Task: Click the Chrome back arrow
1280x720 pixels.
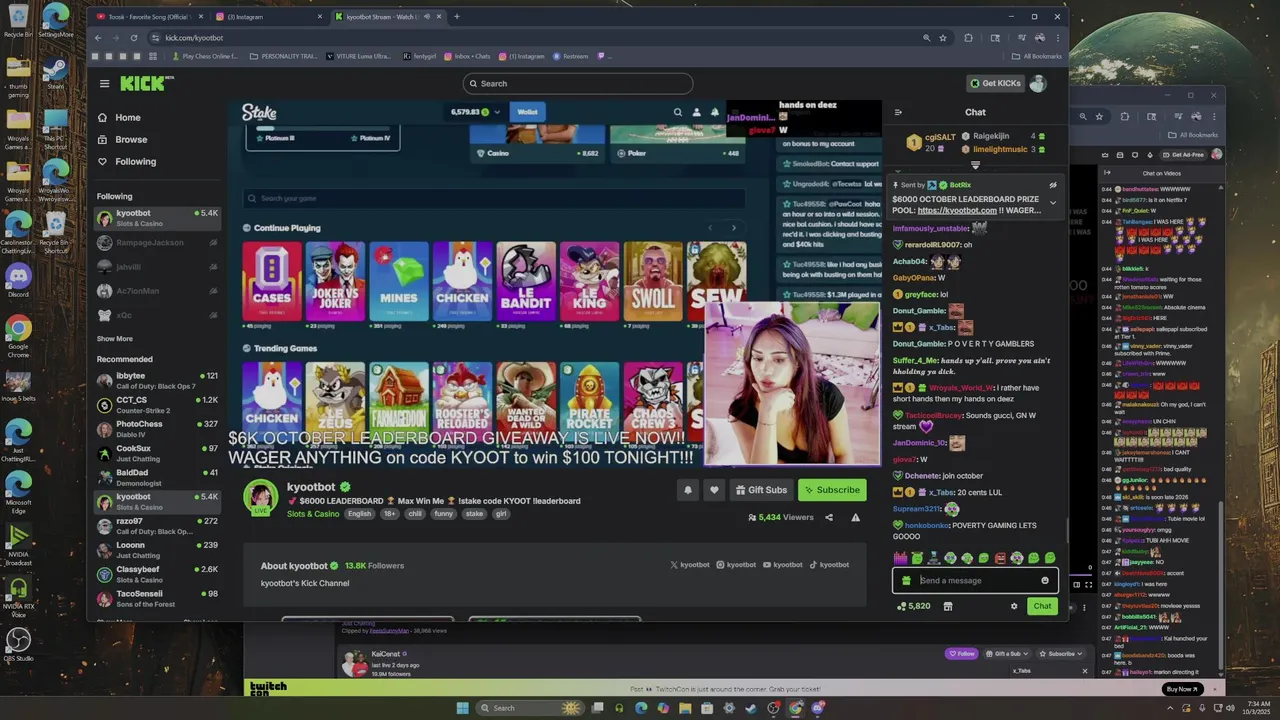Action: pos(98,38)
